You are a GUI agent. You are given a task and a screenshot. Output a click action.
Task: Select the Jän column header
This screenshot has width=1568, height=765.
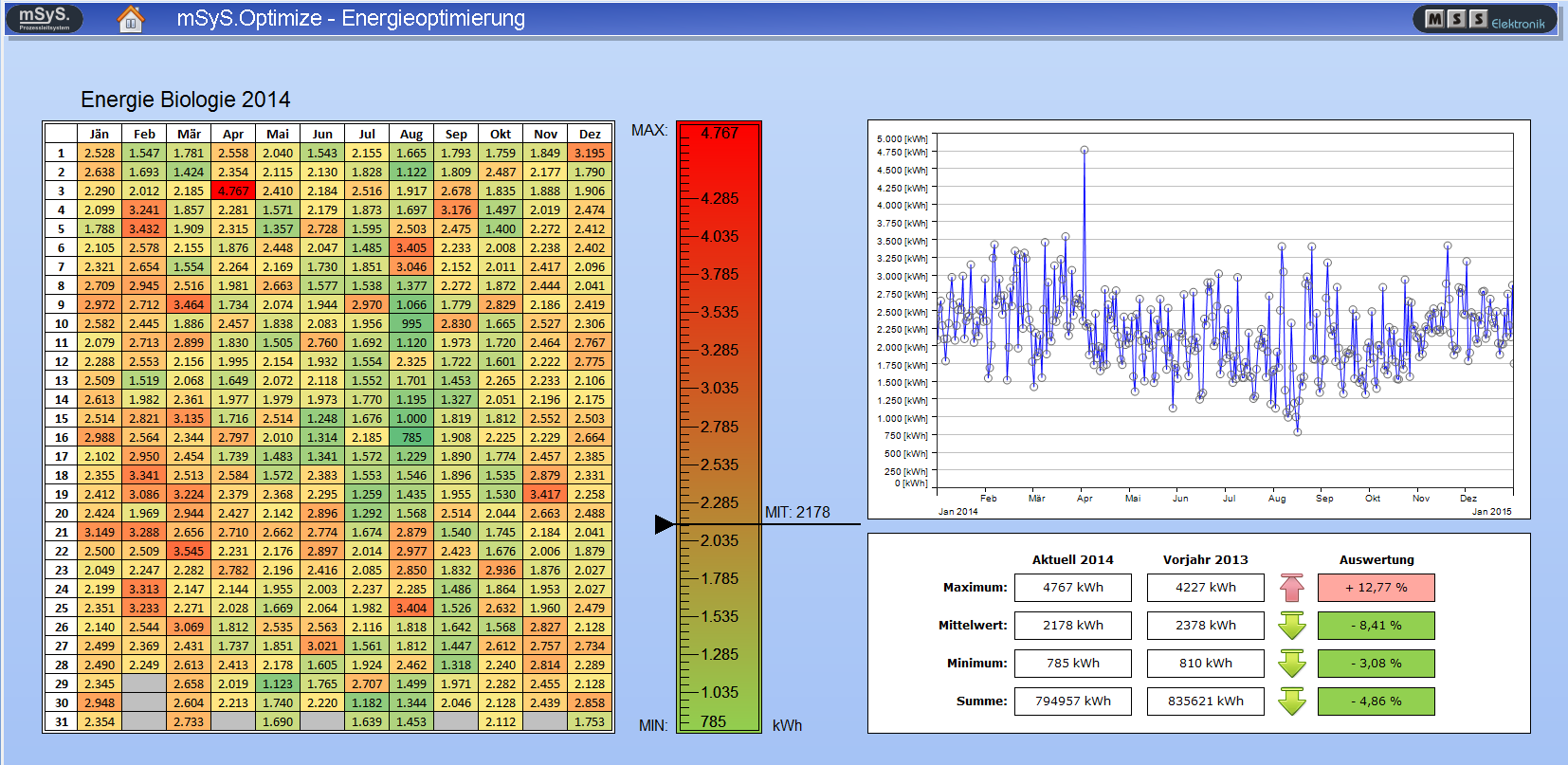point(100,134)
